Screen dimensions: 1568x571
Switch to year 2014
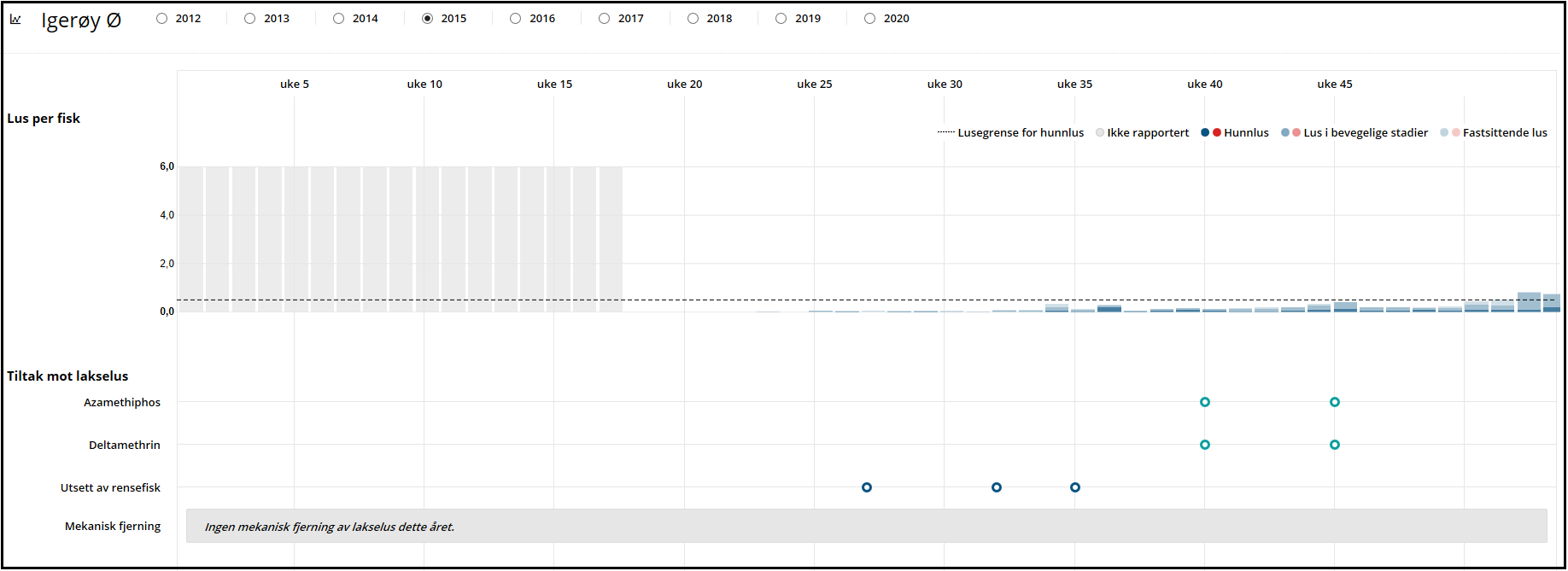[339, 19]
